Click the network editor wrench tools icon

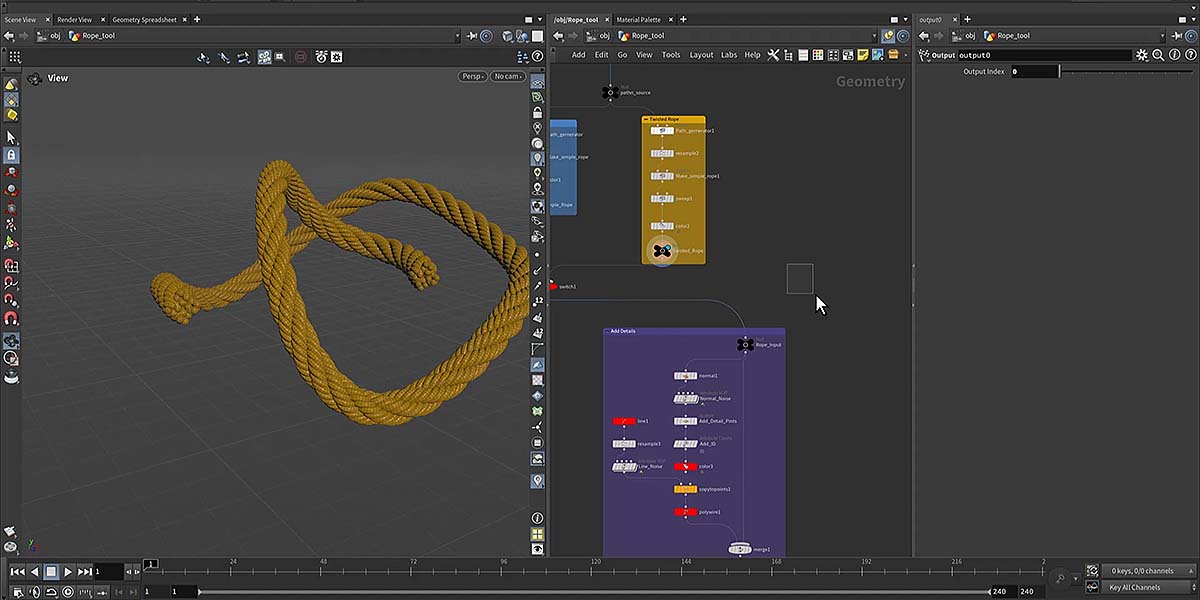click(x=773, y=55)
